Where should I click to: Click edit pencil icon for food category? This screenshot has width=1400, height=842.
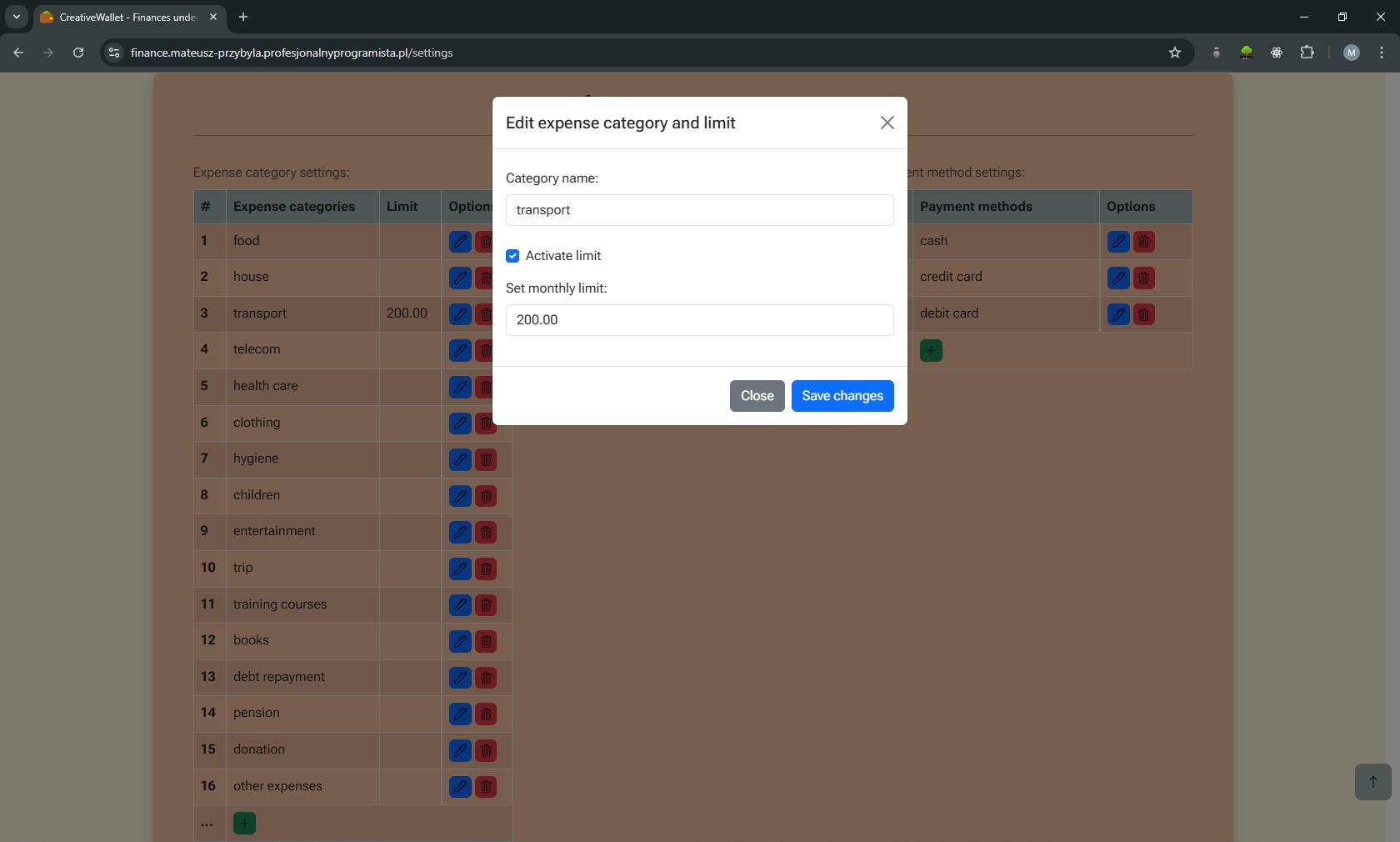pos(460,242)
